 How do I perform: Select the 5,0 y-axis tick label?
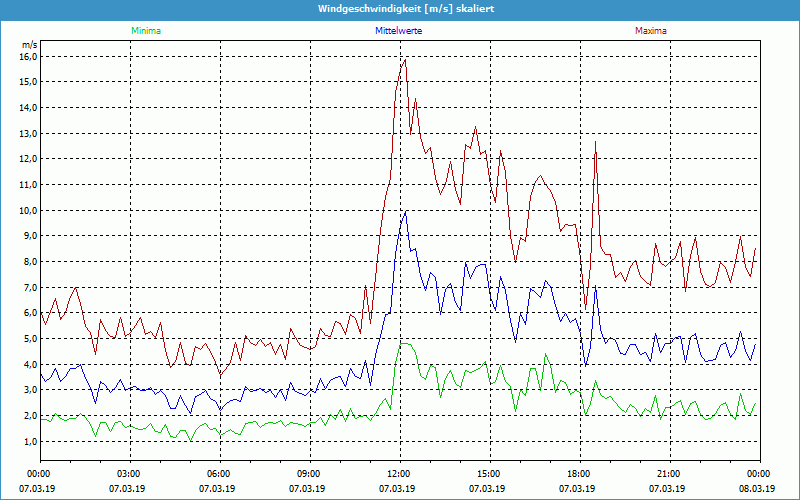click(x=30, y=338)
